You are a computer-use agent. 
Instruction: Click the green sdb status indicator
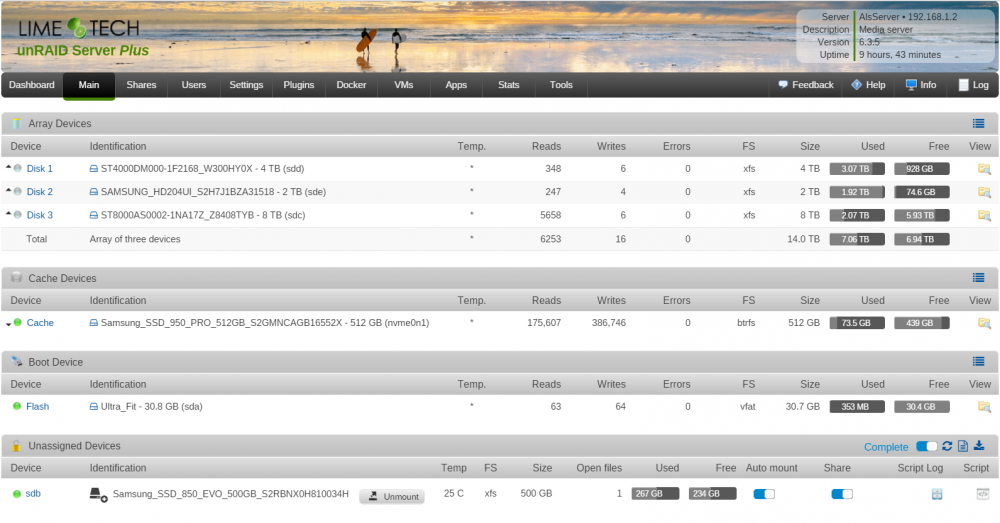pos(17,494)
